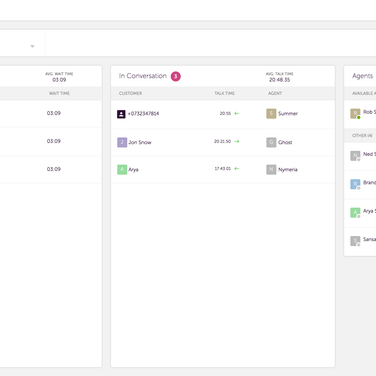Viewport: 376px width, 376px height.
Task: Click agent name Summer
Action: click(288, 114)
